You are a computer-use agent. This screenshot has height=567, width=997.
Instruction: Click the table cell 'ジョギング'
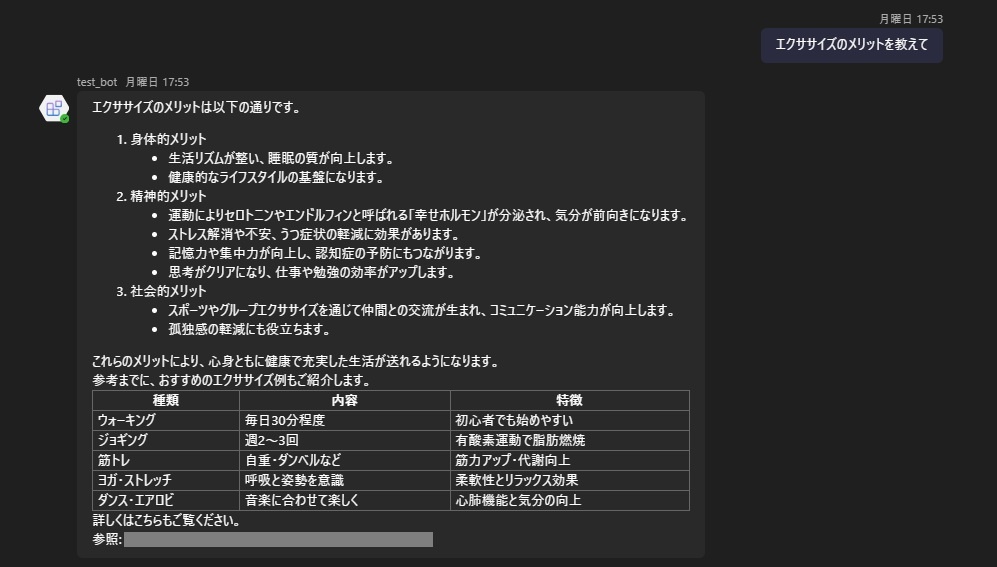[x=166, y=440]
